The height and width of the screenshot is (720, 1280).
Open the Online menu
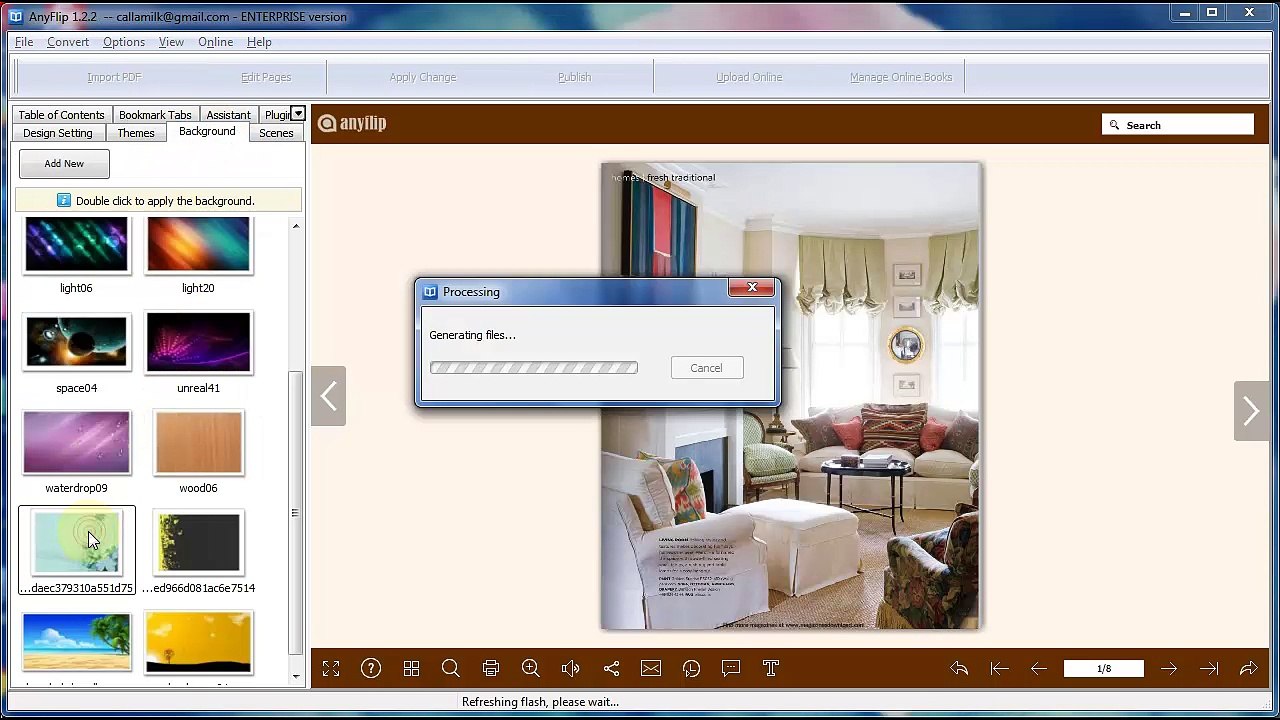click(215, 42)
